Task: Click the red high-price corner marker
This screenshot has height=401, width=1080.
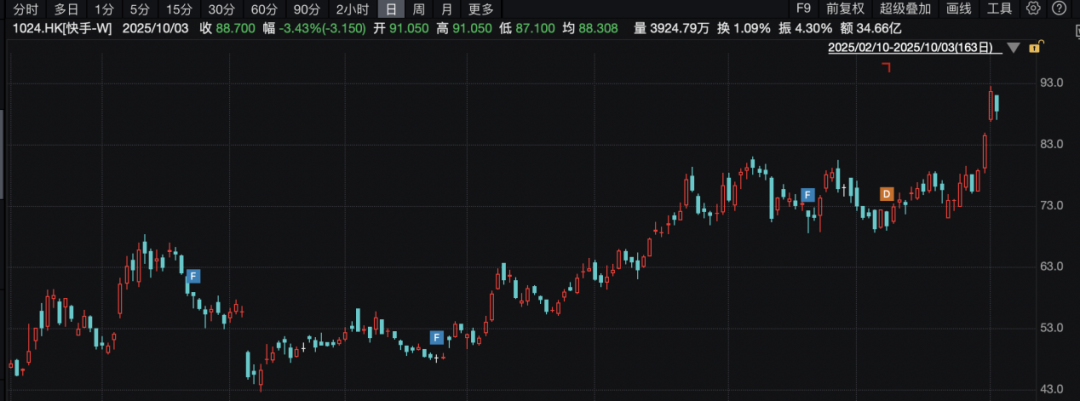Action: click(x=886, y=67)
